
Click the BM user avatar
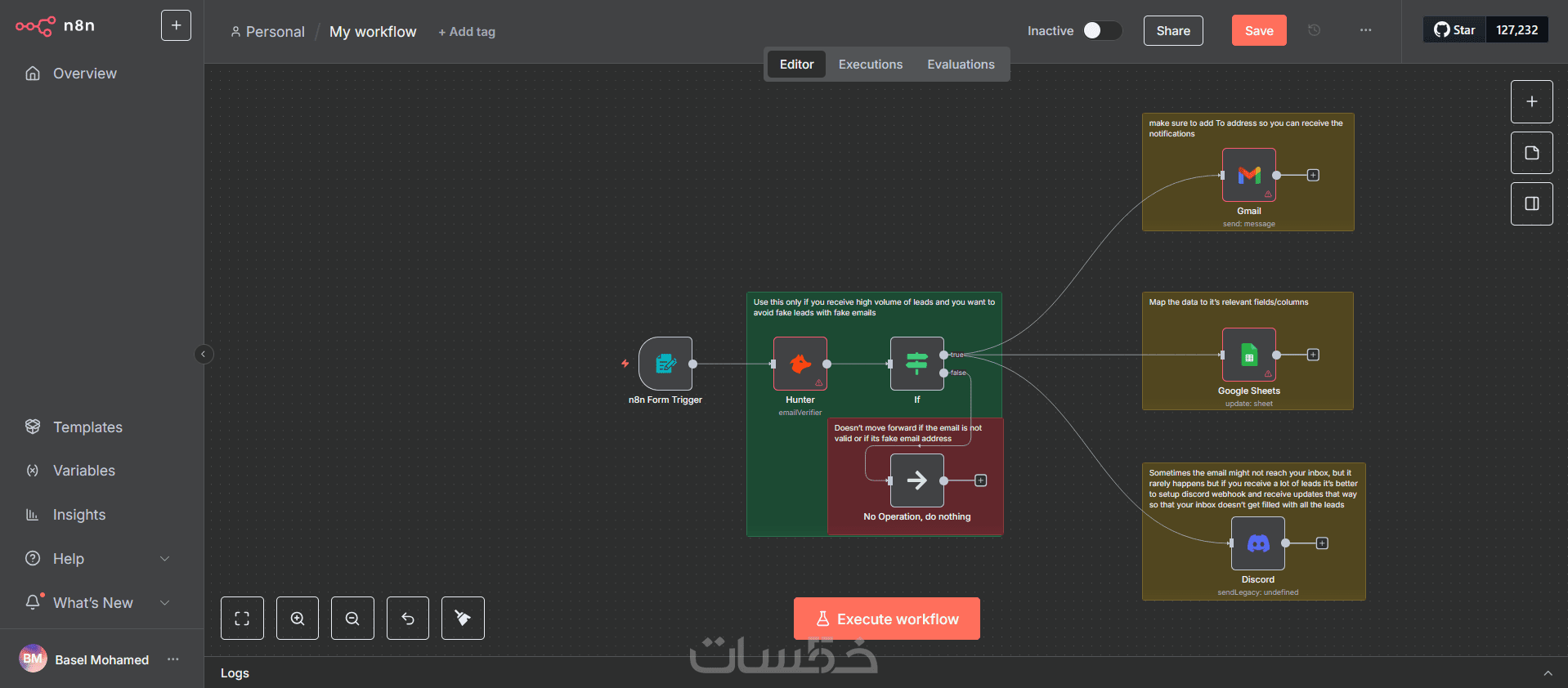coord(33,659)
